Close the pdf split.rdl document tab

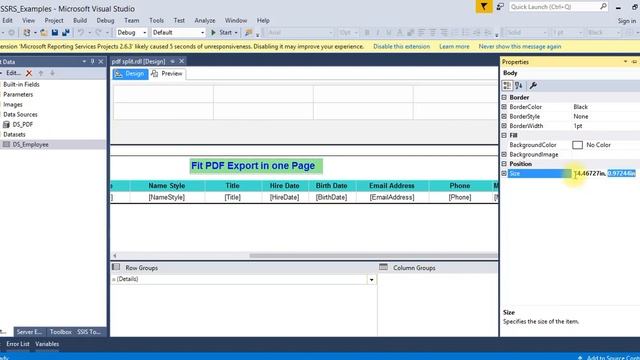[182, 61]
